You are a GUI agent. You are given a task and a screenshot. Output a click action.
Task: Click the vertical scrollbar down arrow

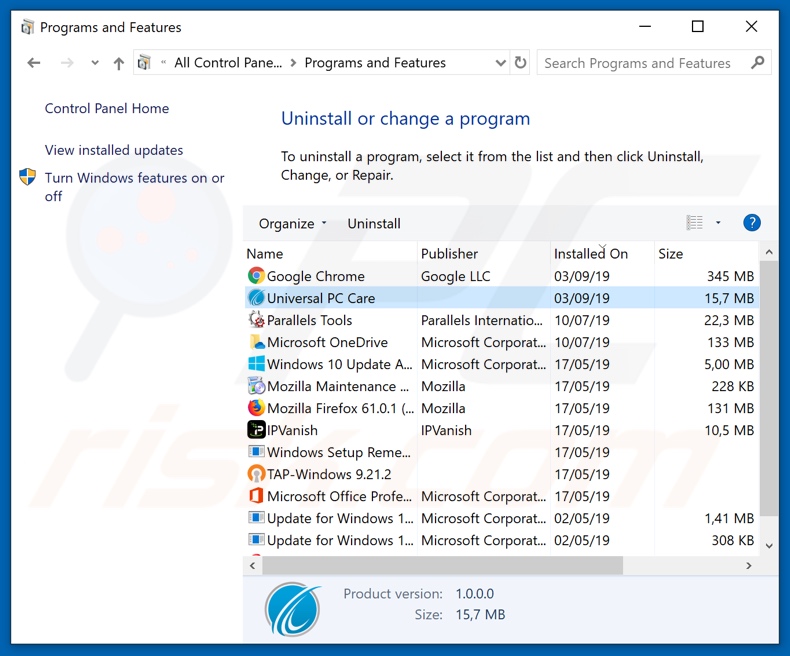pyautogui.click(x=769, y=546)
